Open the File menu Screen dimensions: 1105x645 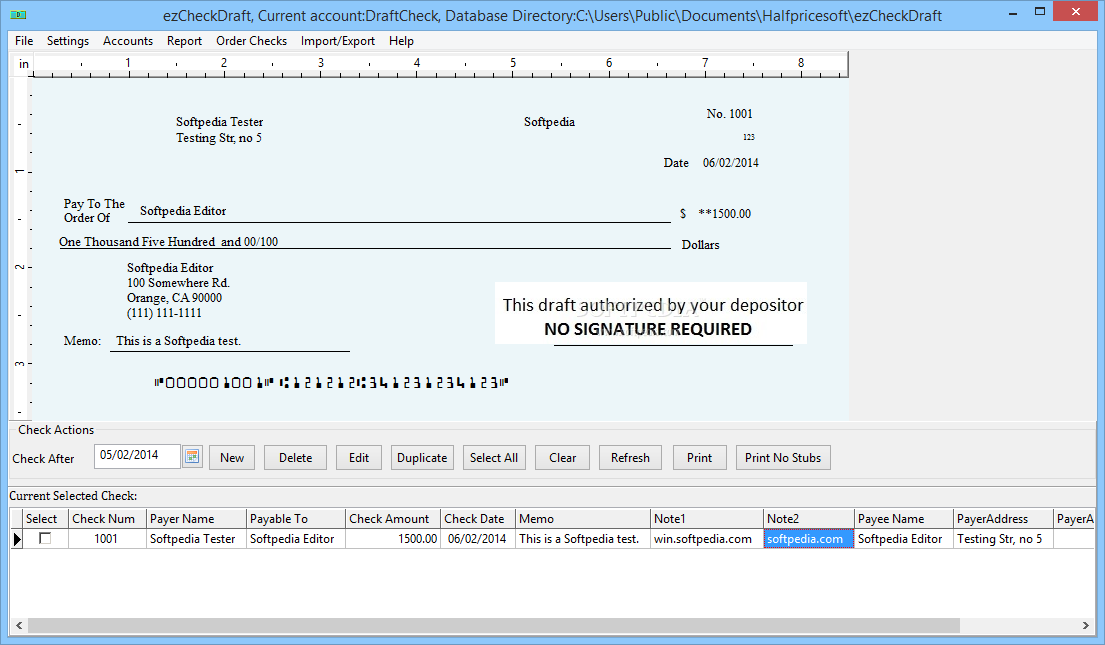pos(24,41)
